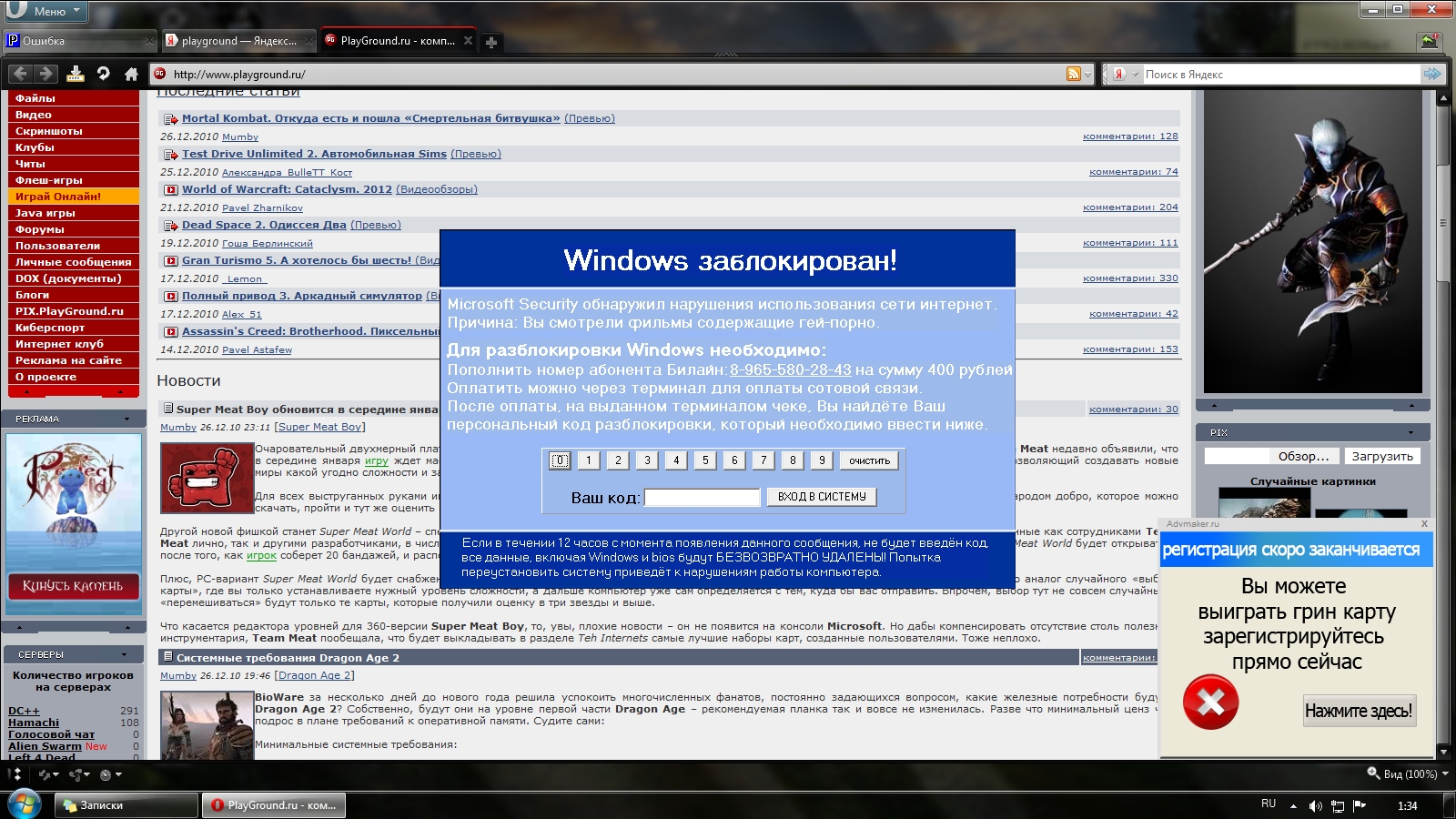Open Форумы in the site menu
This screenshot has width=1456, height=819.
(x=74, y=229)
